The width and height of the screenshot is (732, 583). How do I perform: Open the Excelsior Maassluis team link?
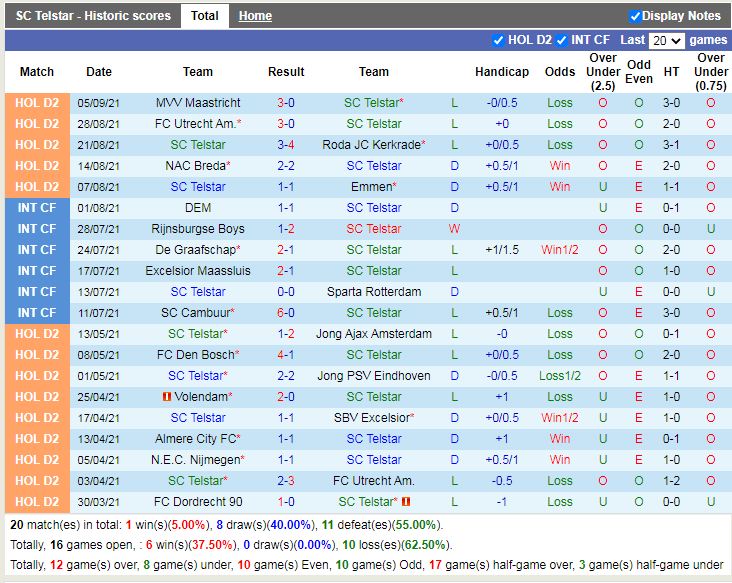(198, 271)
